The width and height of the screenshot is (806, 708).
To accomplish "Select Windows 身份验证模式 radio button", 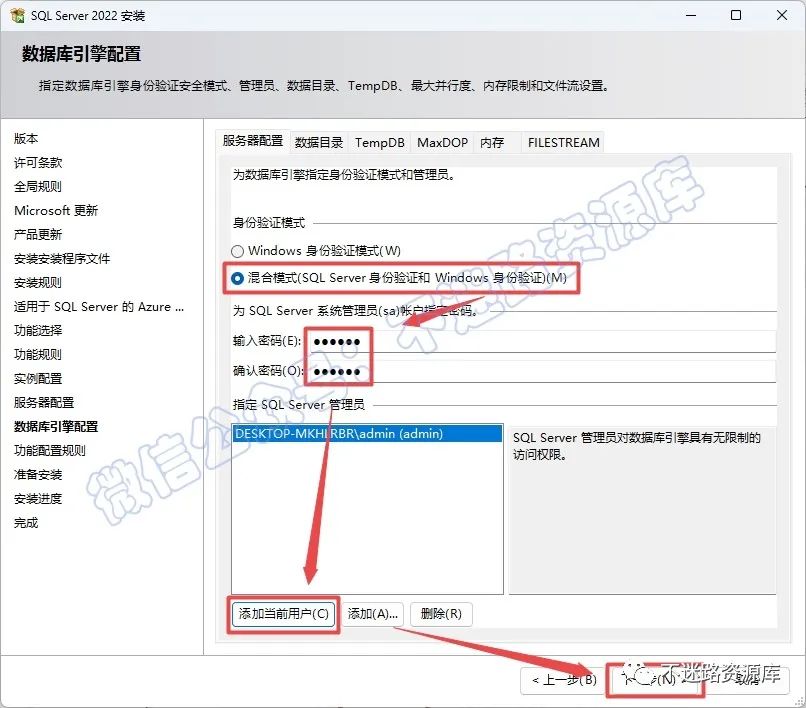I will [237, 251].
